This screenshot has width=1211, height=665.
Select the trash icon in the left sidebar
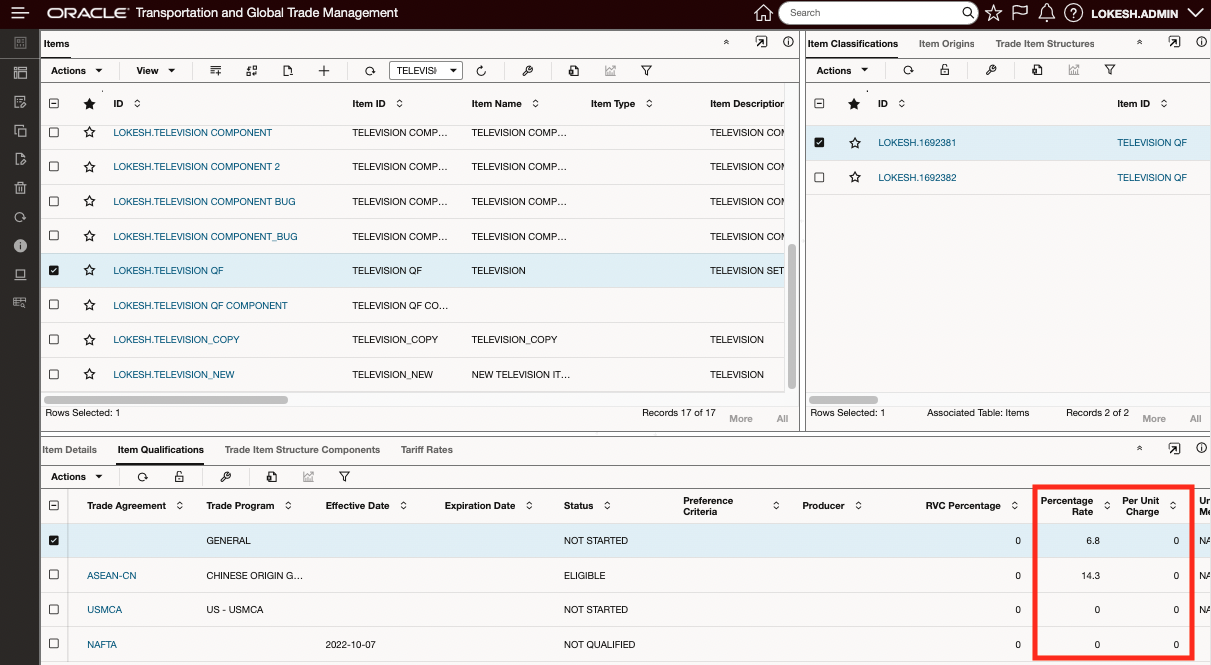19,187
